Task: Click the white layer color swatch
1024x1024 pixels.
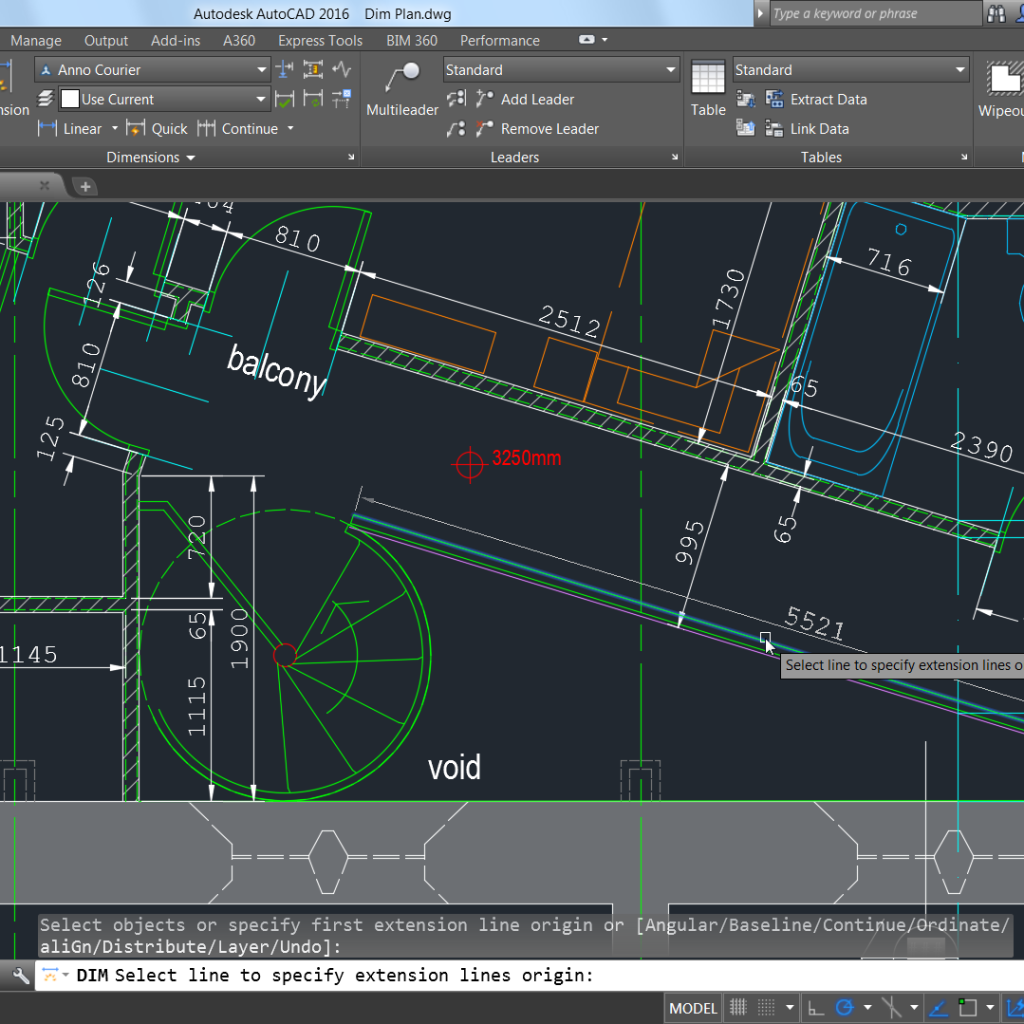Action: (70, 99)
